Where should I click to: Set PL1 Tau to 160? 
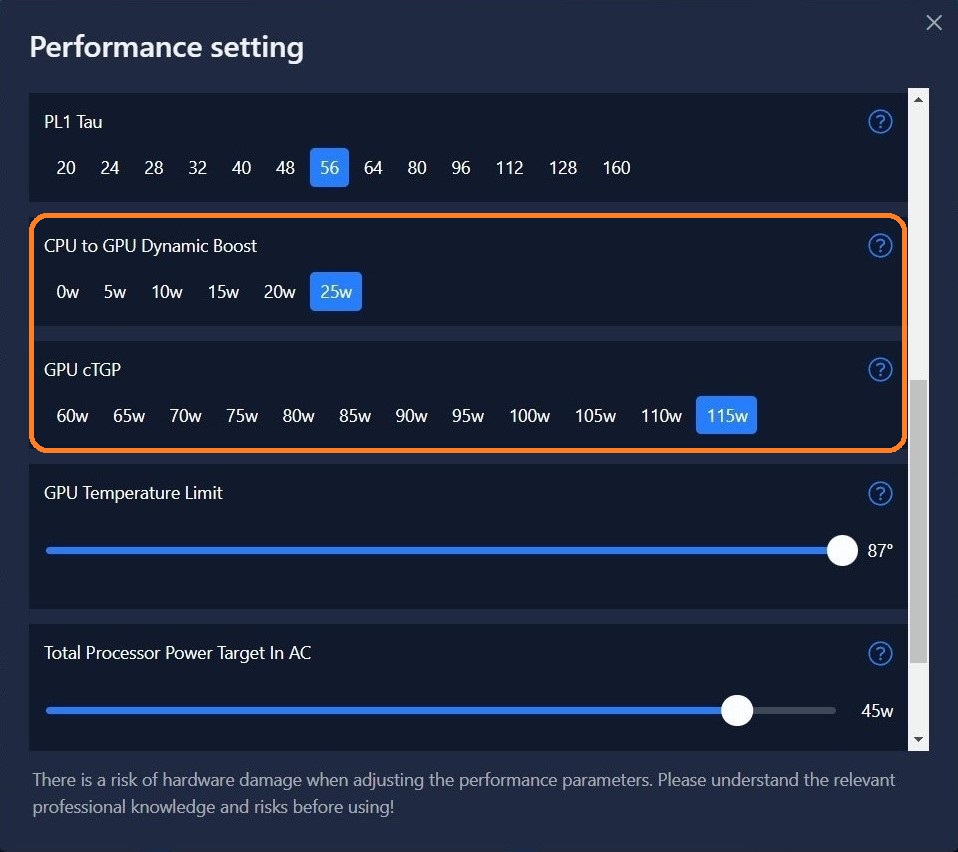click(x=616, y=168)
